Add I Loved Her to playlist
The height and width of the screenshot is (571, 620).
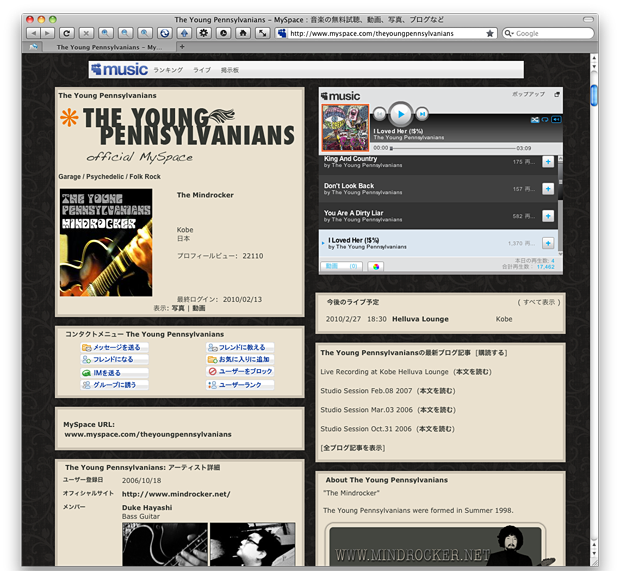click(x=548, y=243)
